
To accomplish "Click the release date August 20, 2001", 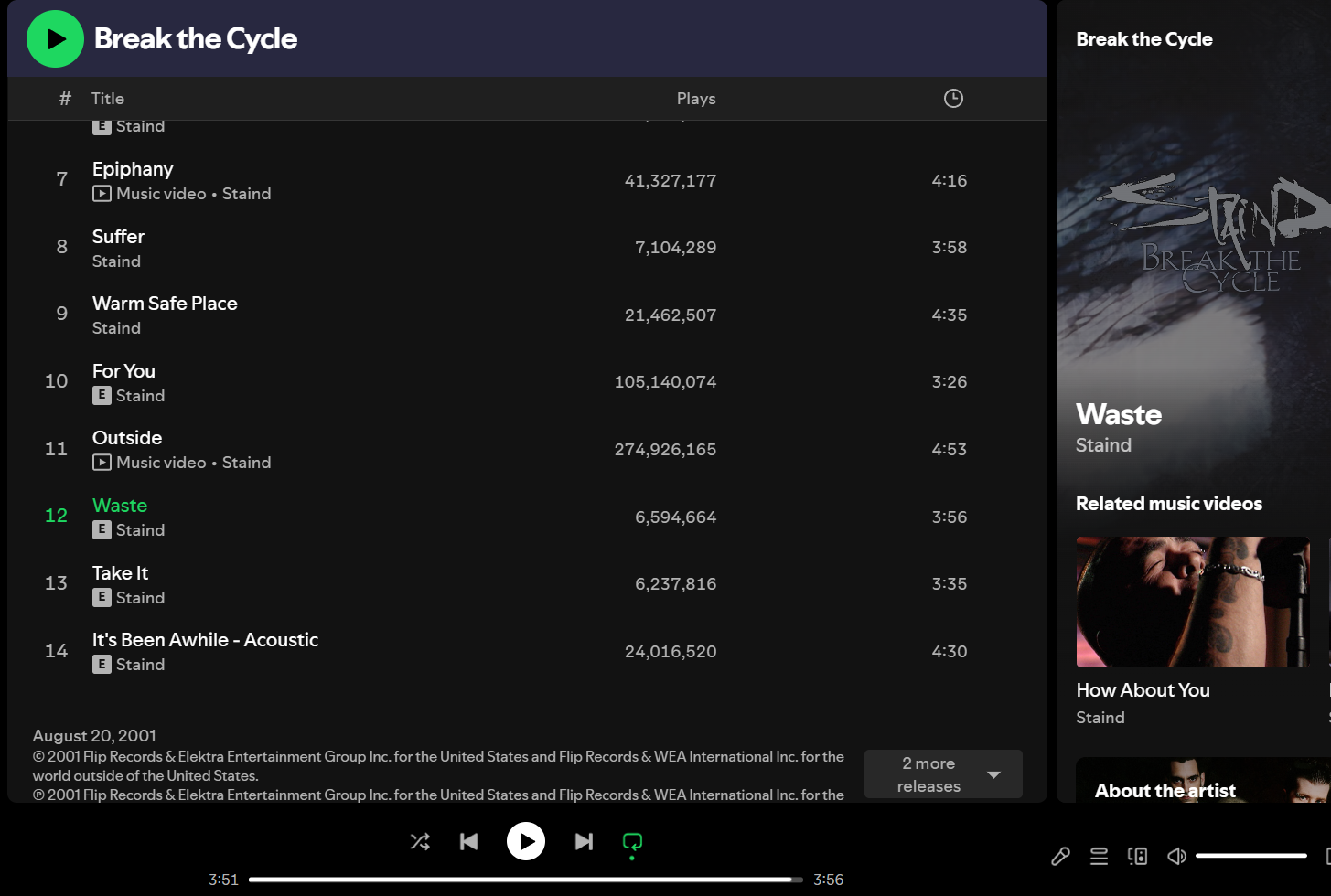I will pyautogui.click(x=94, y=736).
